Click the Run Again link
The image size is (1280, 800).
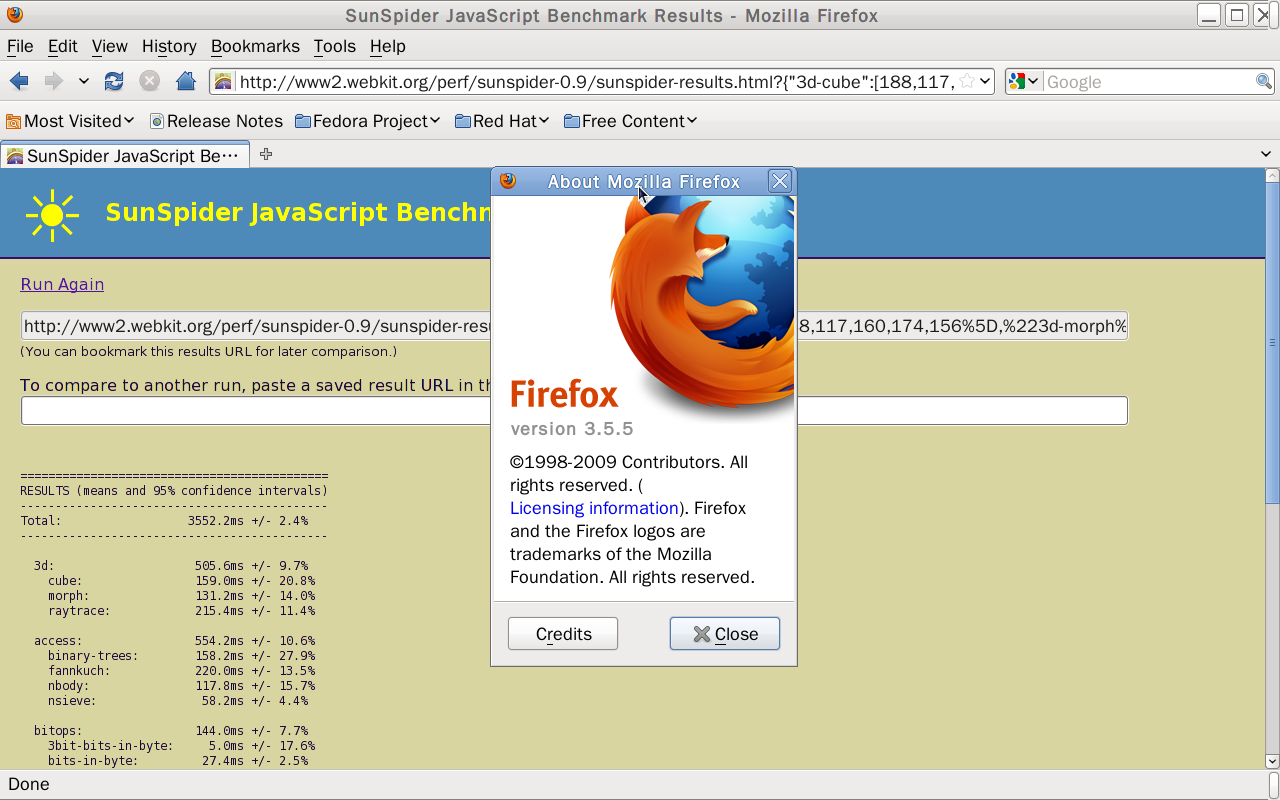62,284
